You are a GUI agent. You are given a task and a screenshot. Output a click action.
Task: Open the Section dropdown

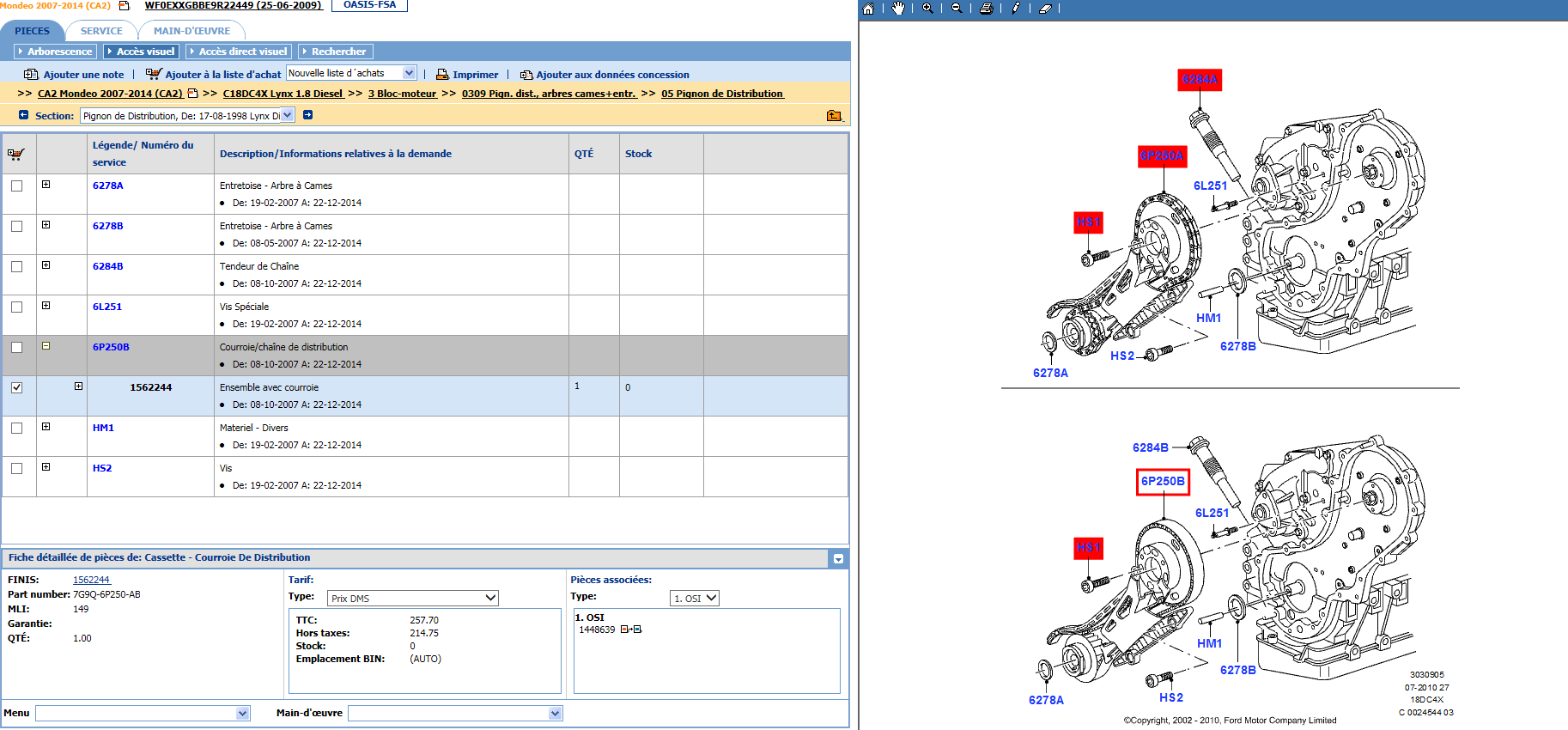[187, 115]
